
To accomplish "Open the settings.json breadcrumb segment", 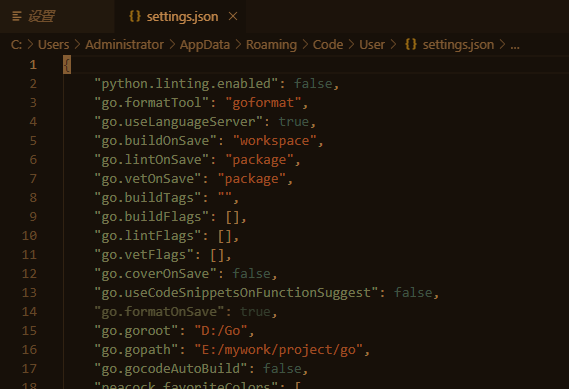I will (458, 45).
